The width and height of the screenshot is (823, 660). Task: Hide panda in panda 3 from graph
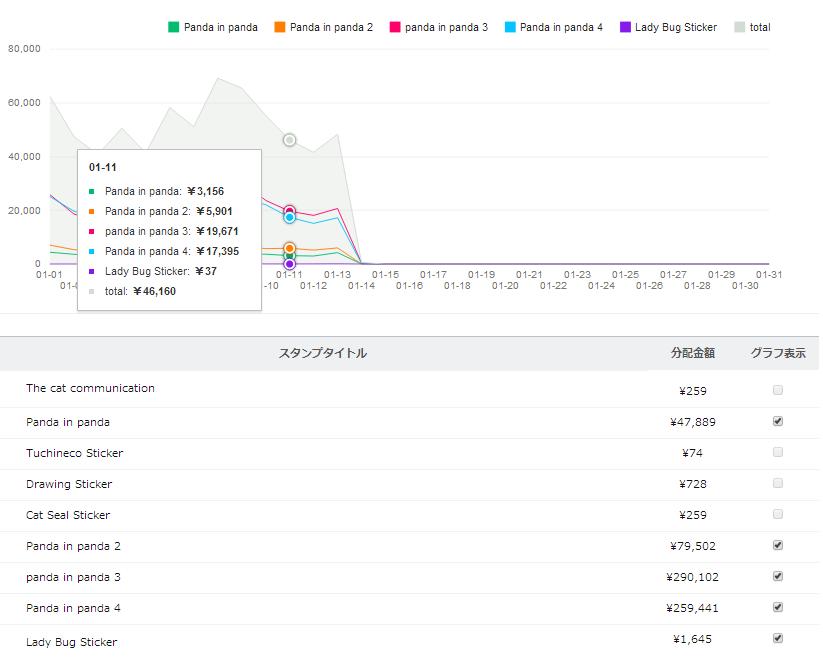[778, 576]
